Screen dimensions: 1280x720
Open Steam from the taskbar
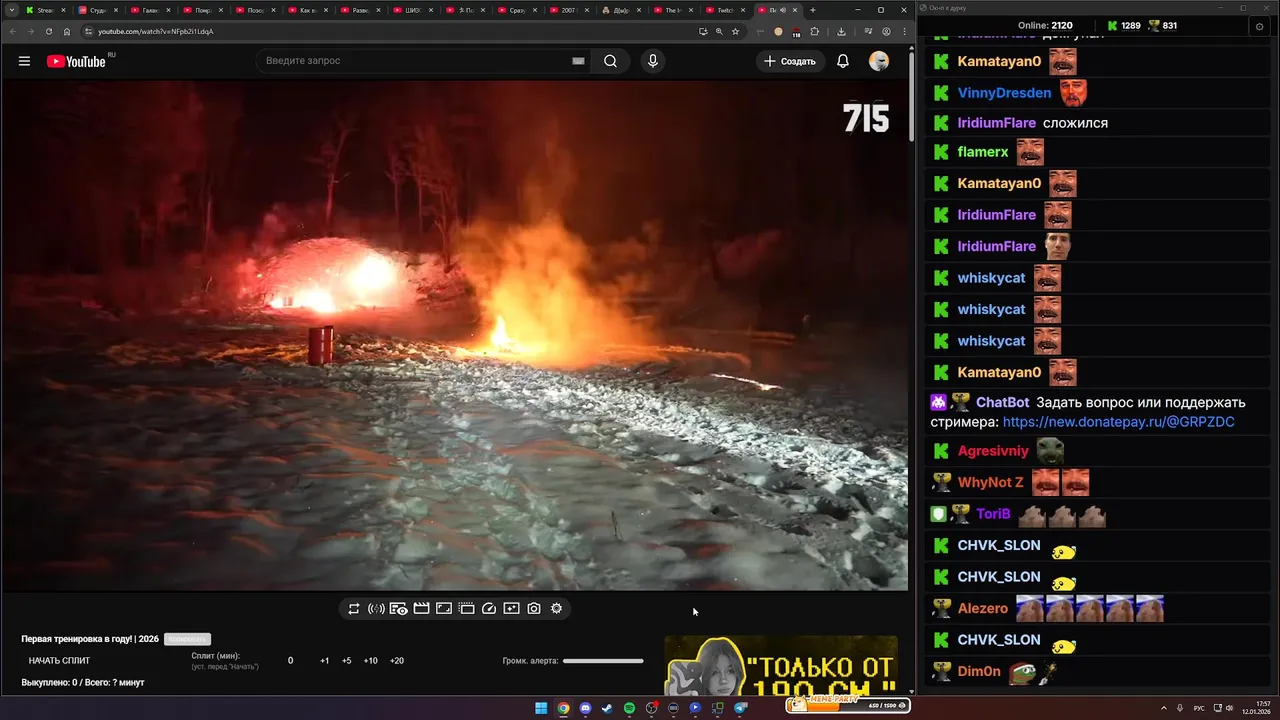pyautogui.click(x=607, y=708)
